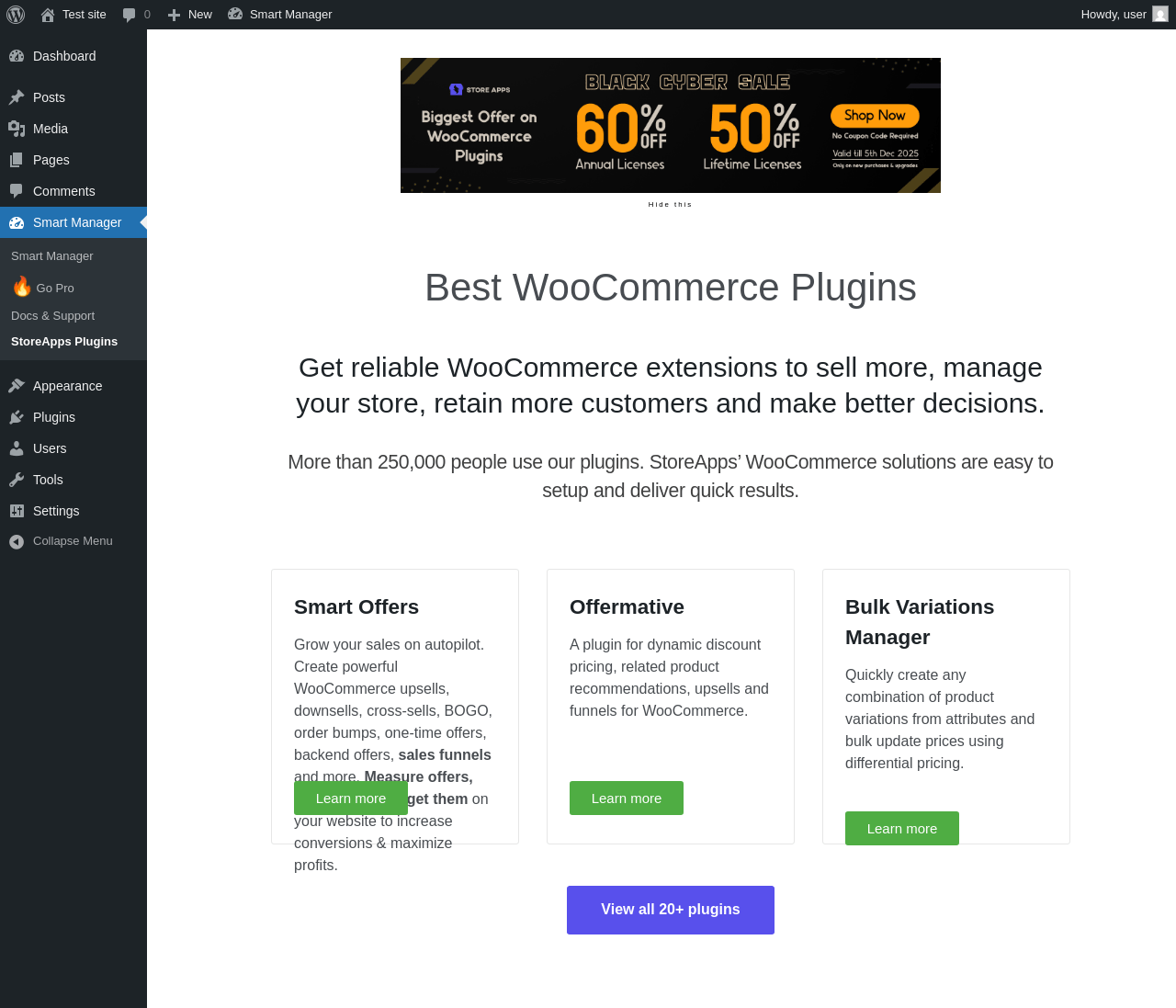
Task: Click Learn more under Bulk Variations Manager
Action: click(902, 829)
